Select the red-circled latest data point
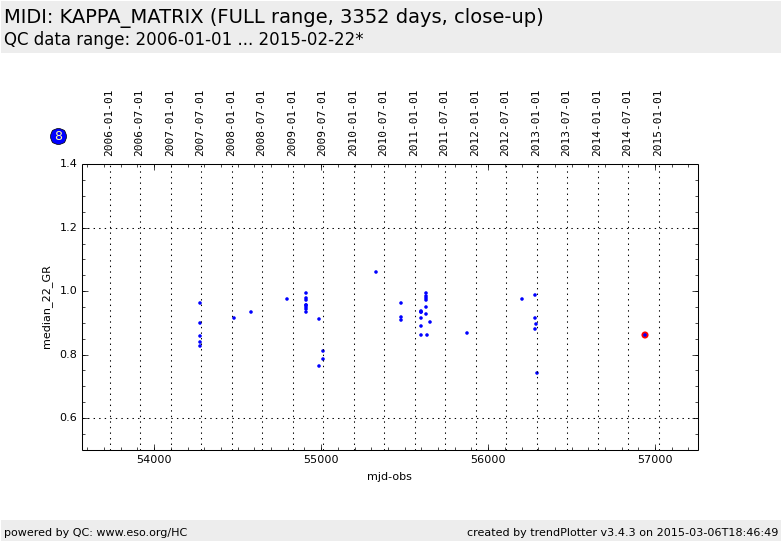 tap(645, 335)
